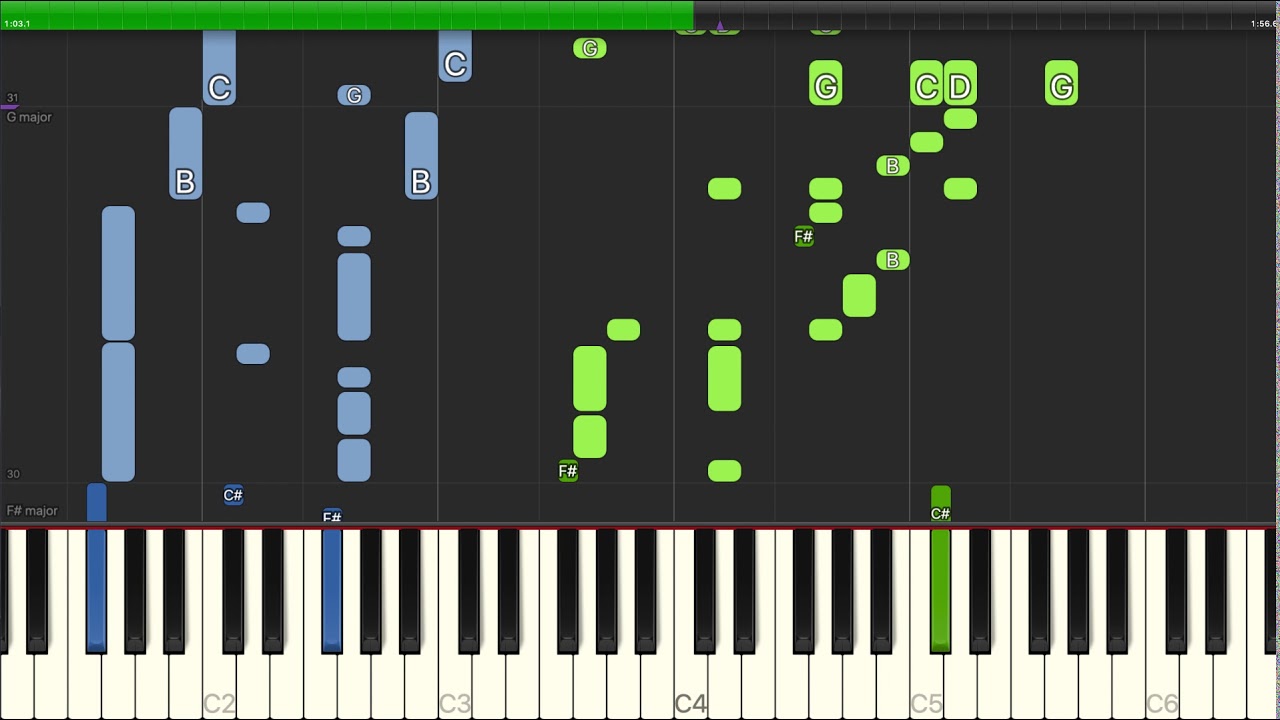This screenshot has width=1280, height=720.
Task: Click the small blue G falling note
Action: (354, 95)
